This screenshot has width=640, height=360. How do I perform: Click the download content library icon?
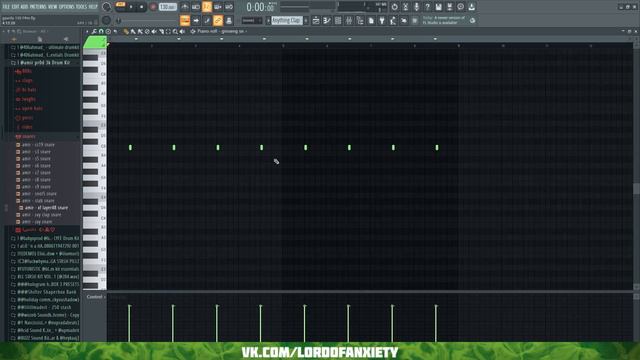pyautogui.click(x=471, y=7)
